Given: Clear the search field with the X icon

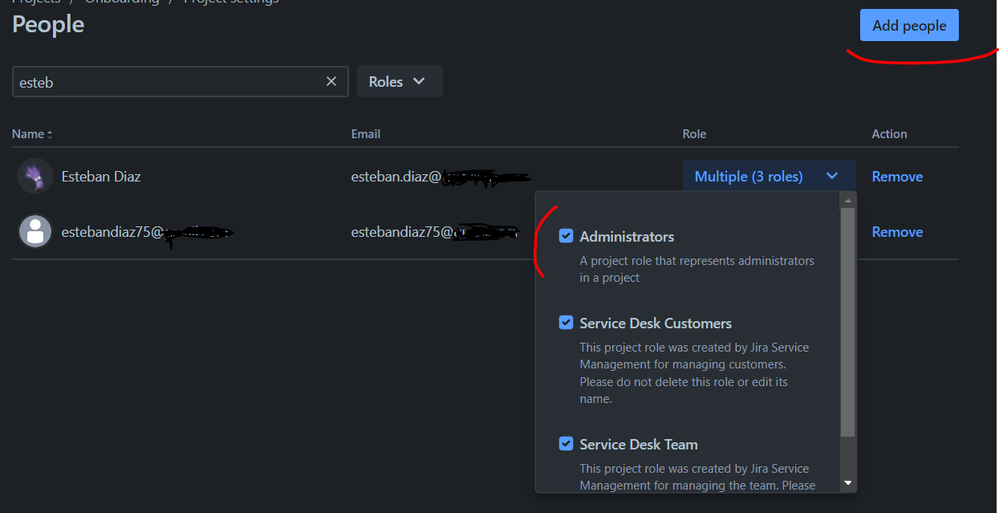Looking at the screenshot, I should click(331, 82).
